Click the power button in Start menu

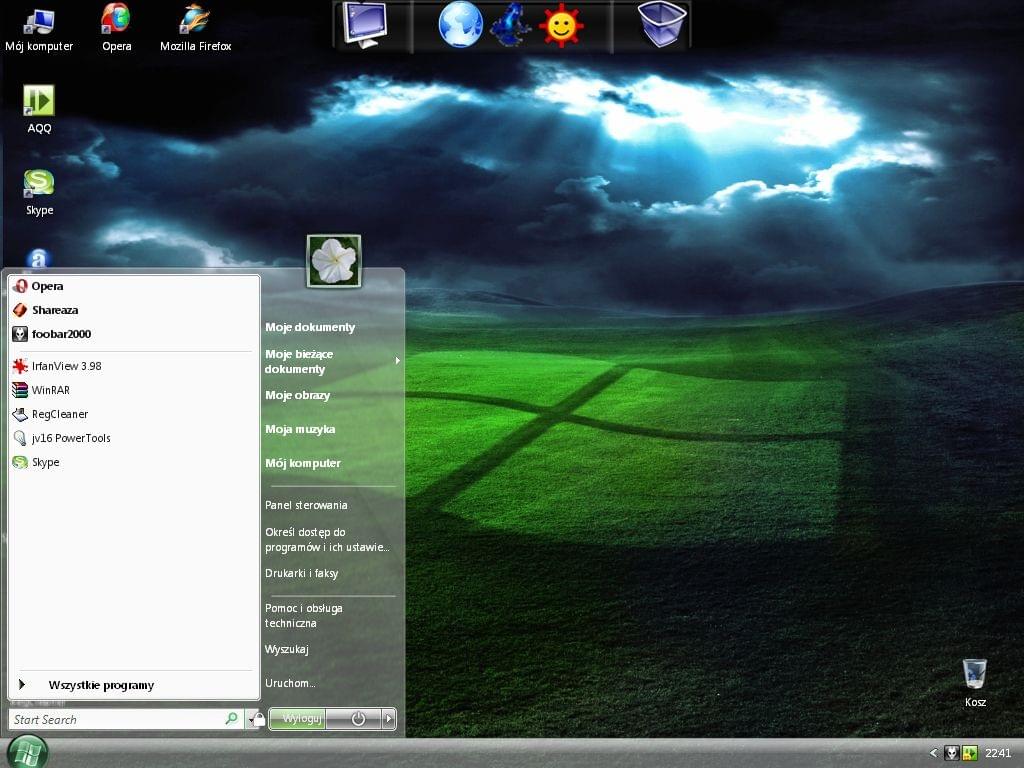click(357, 718)
